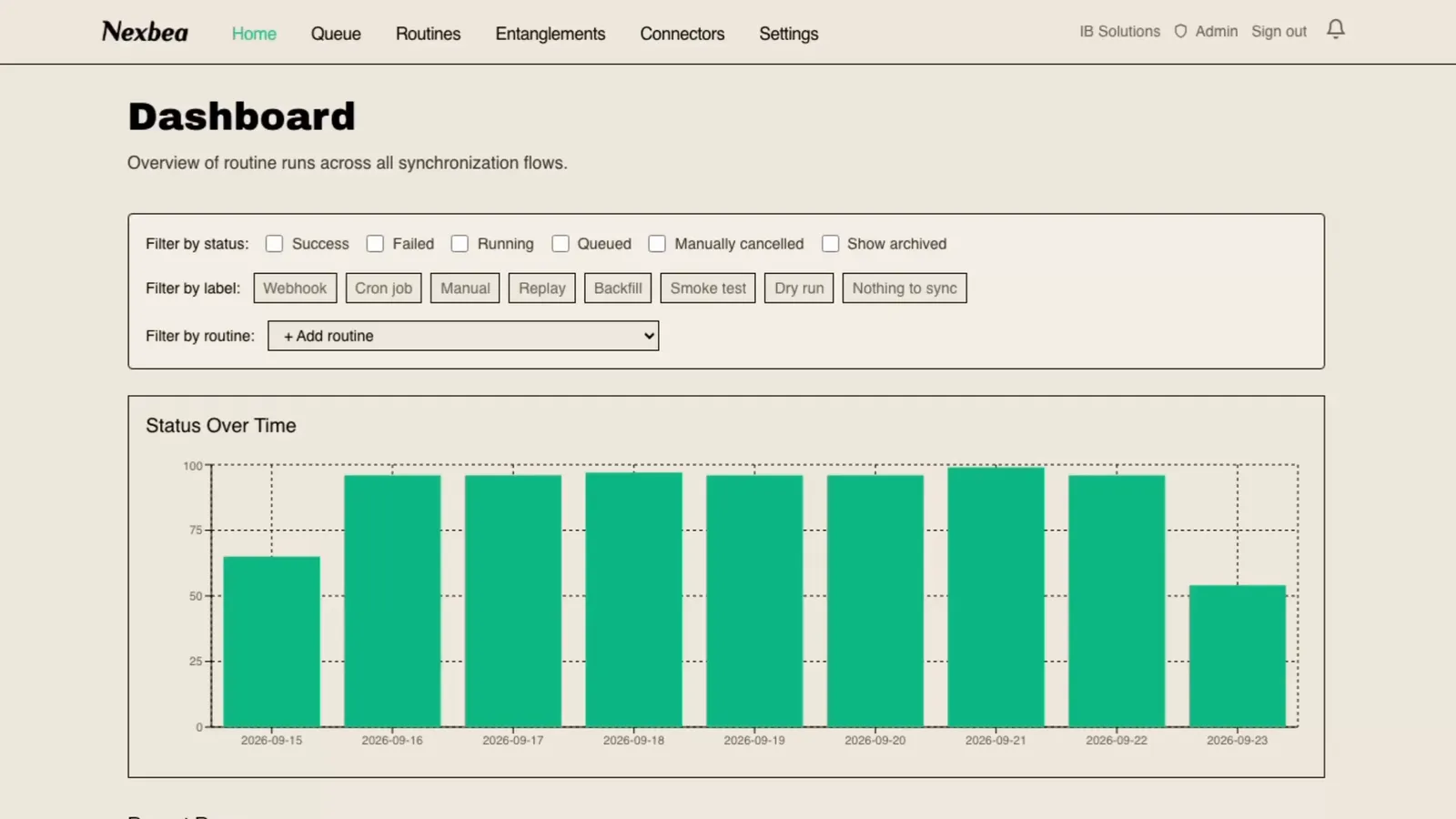Click the 2026-09-16 axis date label

(x=392, y=741)
